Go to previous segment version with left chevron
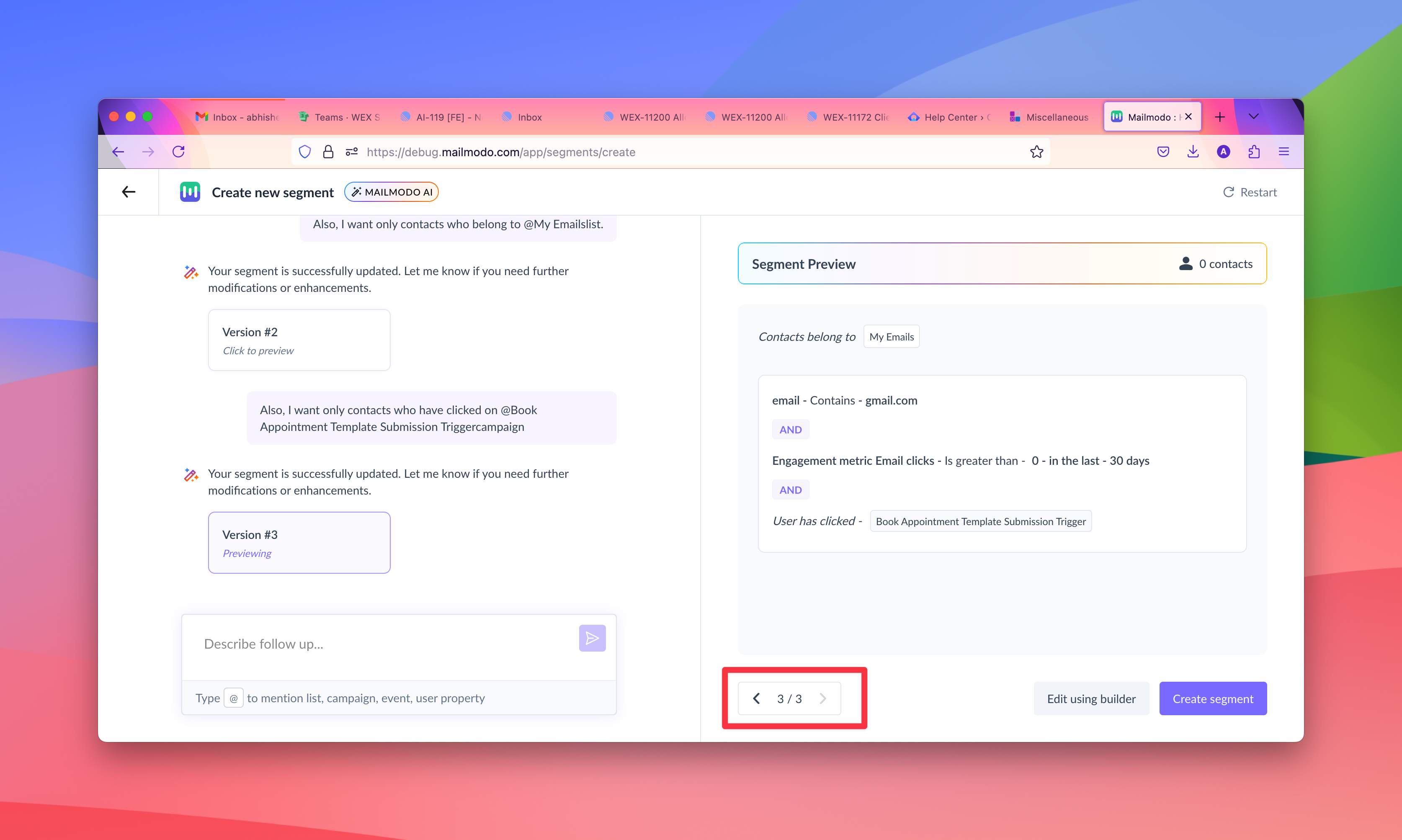Viewport: 1402px width, 840px height. (756, 698)
